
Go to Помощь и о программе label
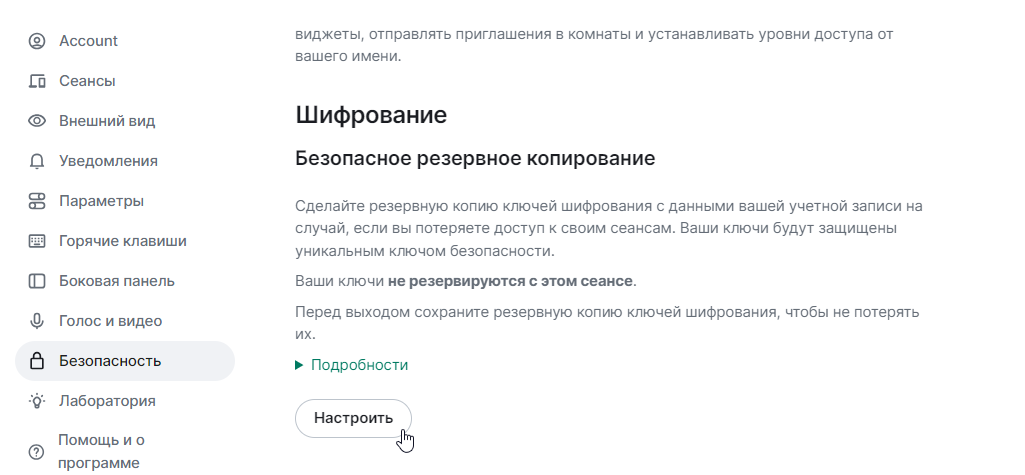click(x=101, y=451)
